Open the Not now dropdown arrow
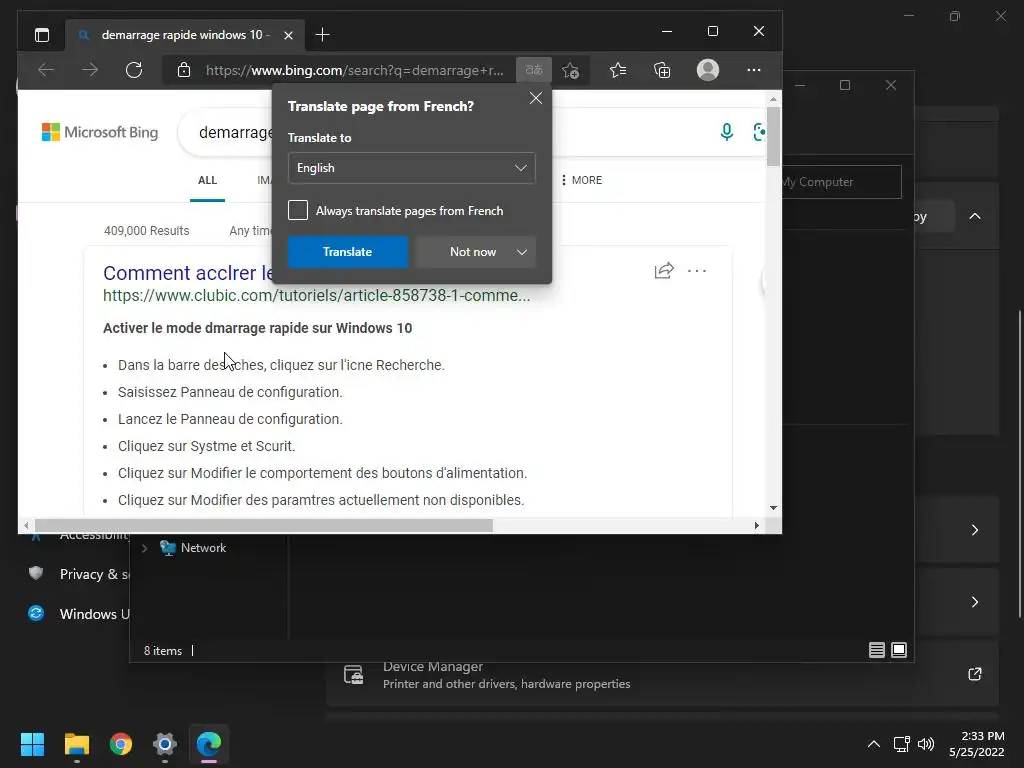Viewport: 1024px width, 768px height. pyautogui.click(x=522, y=252)
